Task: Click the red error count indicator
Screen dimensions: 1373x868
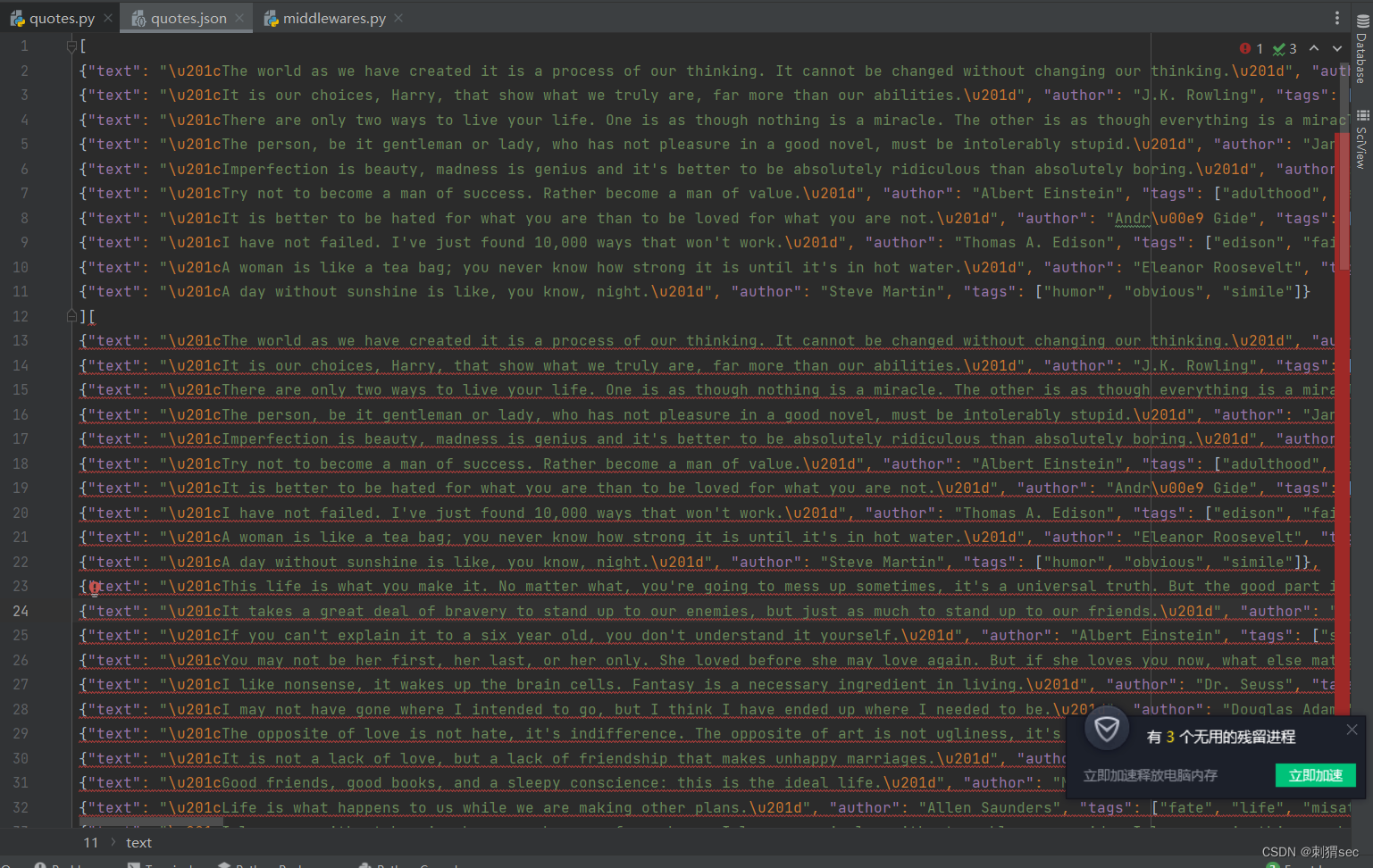Action: click(x=1252, y=48)
